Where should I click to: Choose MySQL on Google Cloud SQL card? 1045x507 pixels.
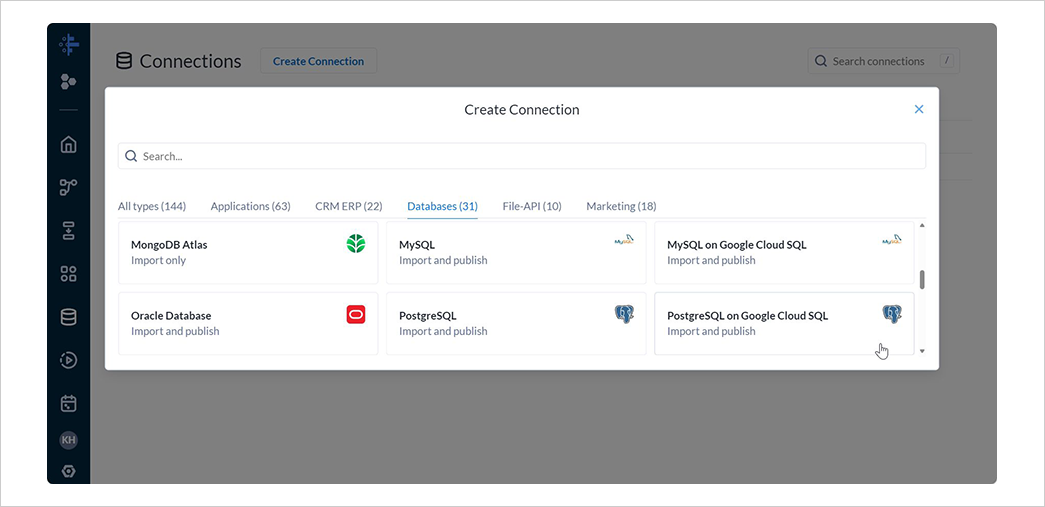784,253
